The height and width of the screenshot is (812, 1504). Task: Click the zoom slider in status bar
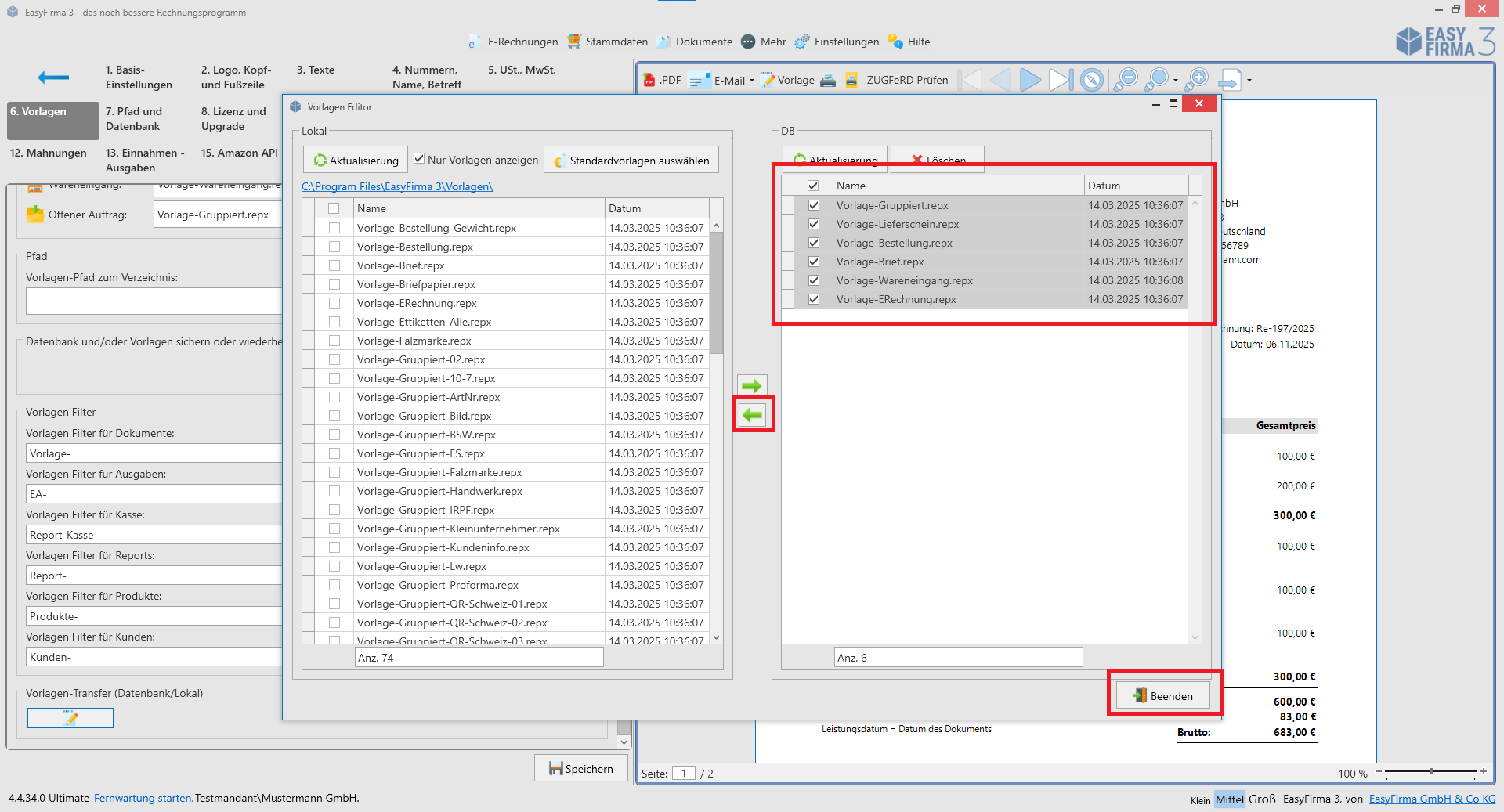tap(1431, 772)
